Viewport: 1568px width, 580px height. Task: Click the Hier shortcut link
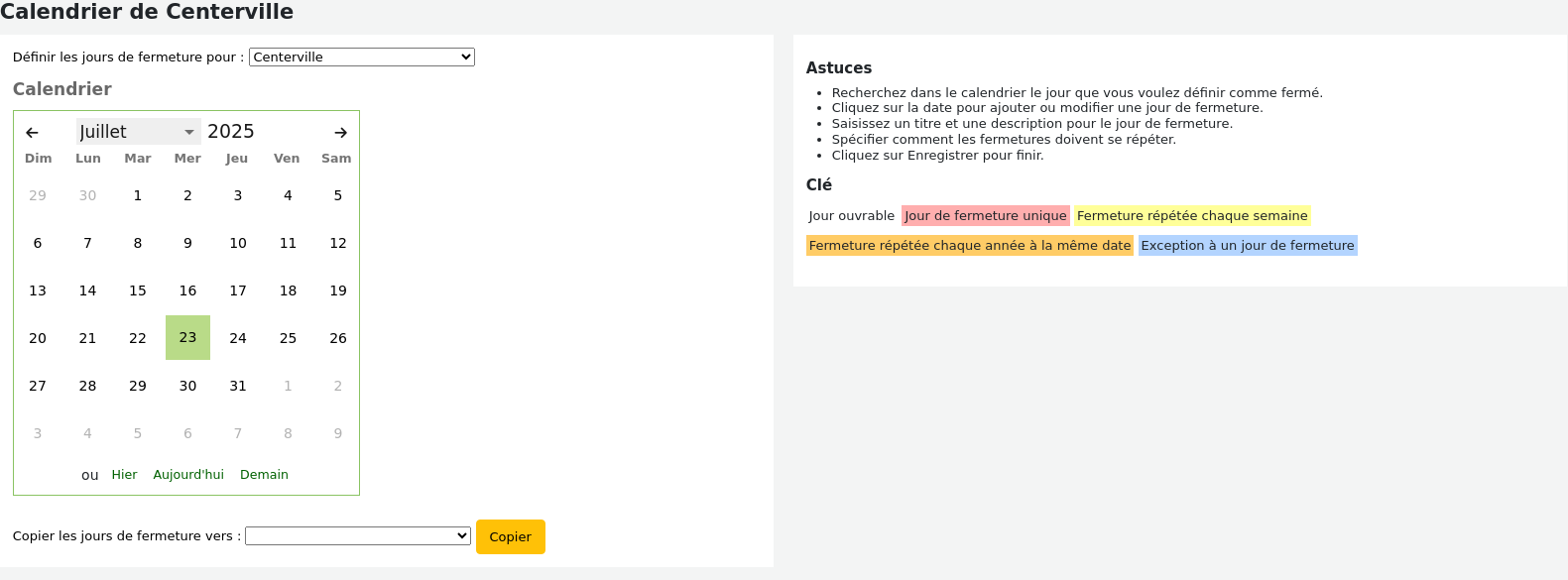tap(124, 475)
